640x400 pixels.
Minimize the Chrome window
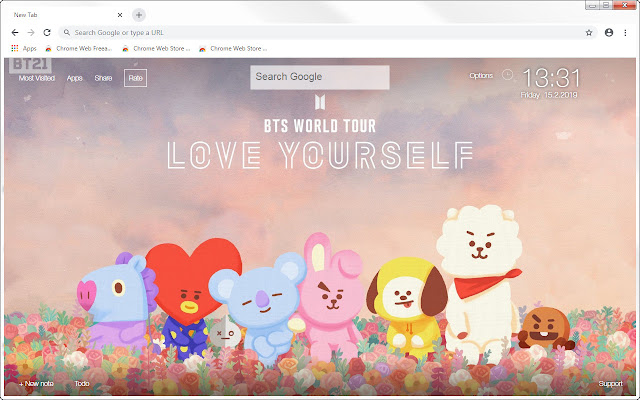[x=592, y=5]
